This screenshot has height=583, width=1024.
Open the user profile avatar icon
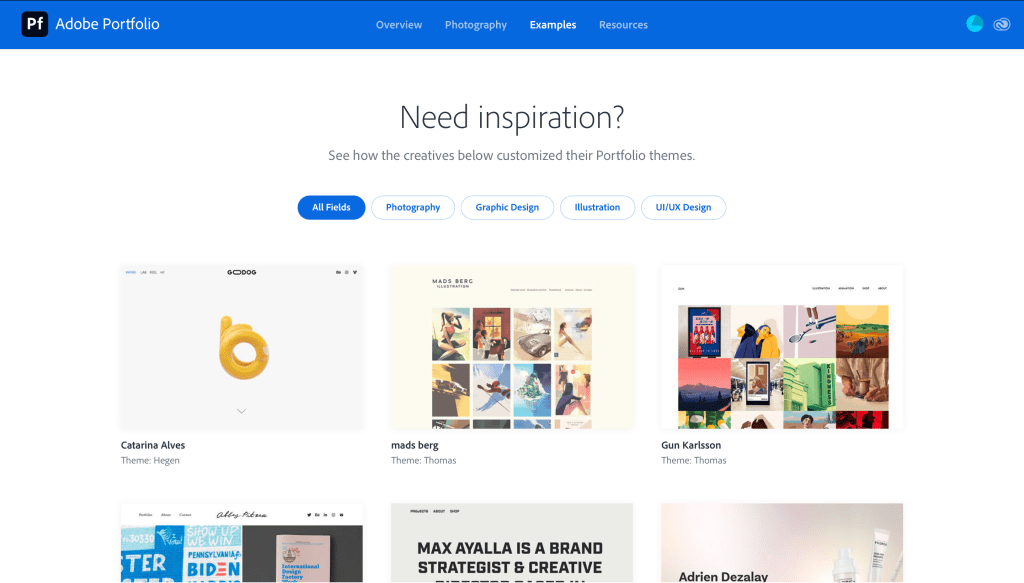pyautogui.click(x=974, y=24)
